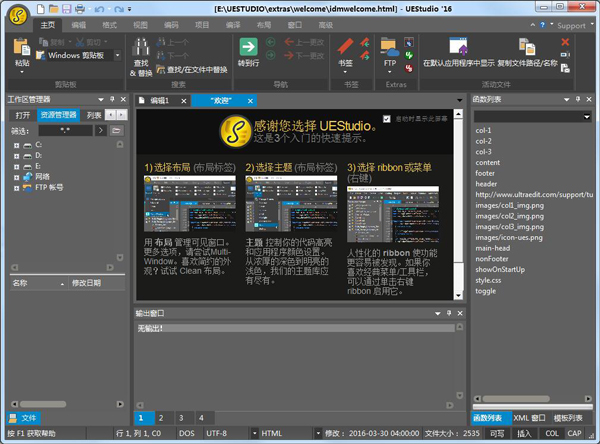Click the help question mark icon
Viewport: 600px width, 444px height.
pos(542,25)
